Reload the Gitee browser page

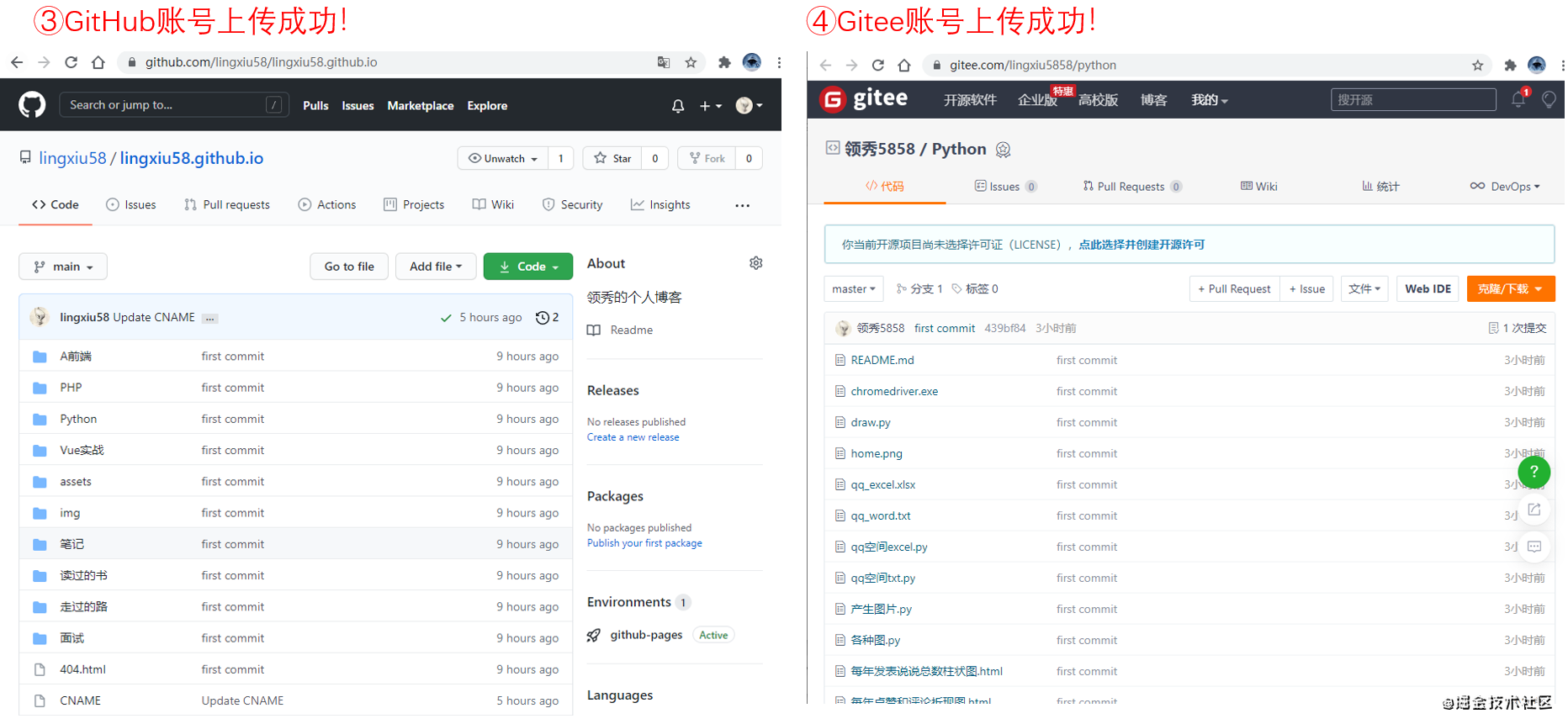click(x=878, y=65)
